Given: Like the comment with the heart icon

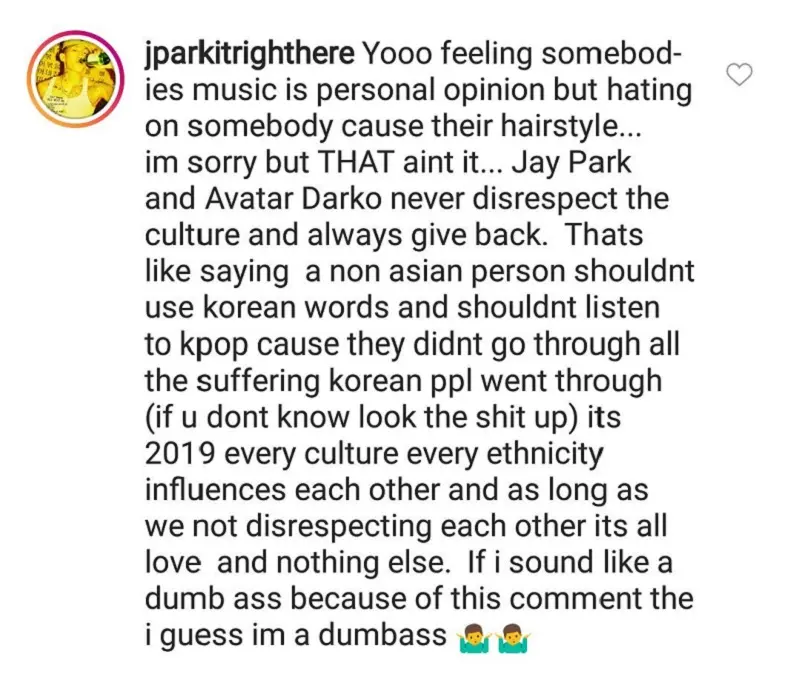Looking at the screenshot, I should click(739, 74).
